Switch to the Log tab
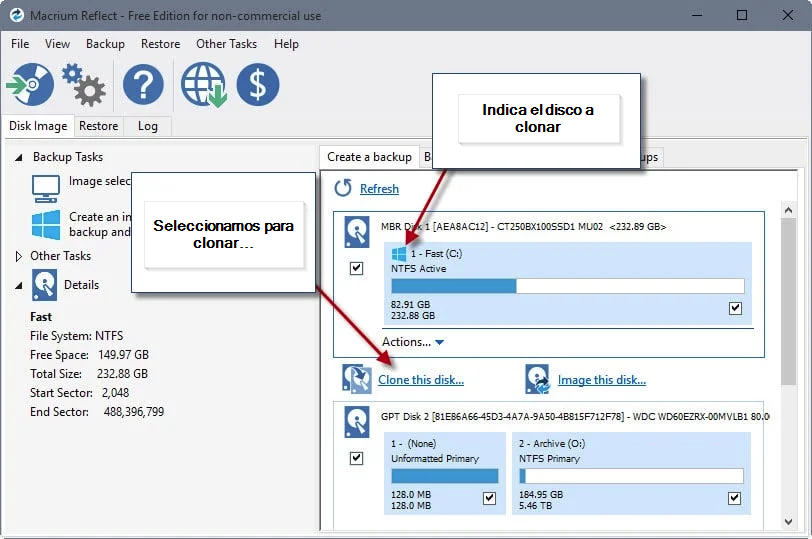 coord(148,126)
